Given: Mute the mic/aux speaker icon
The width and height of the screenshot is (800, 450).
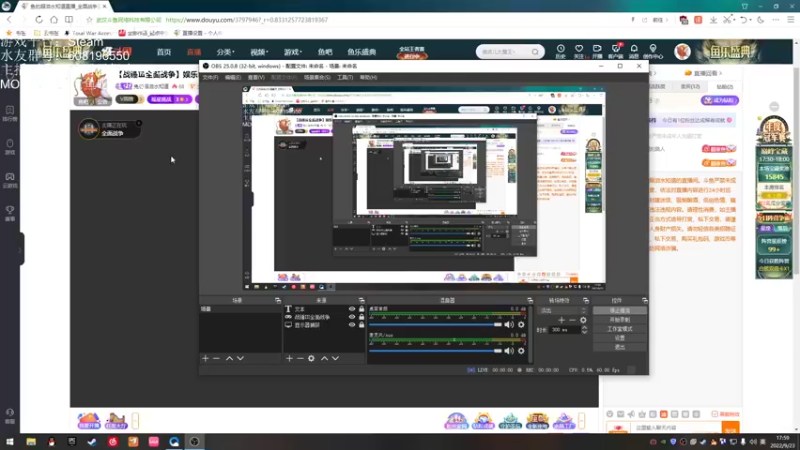Looking at the screenshot, I should point(509,351).
